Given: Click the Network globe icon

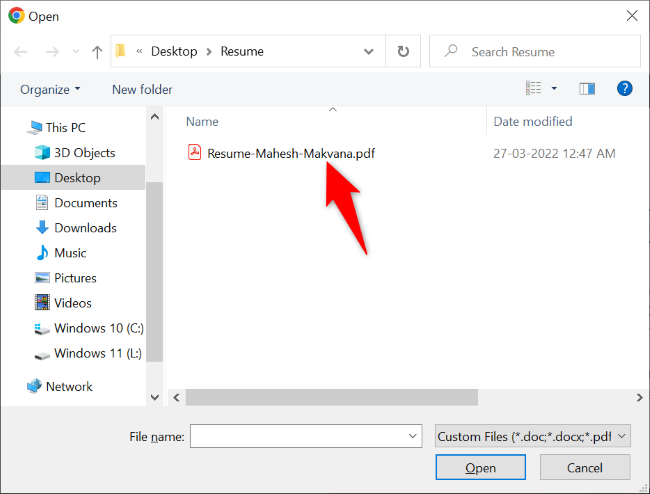Looking at the screenshot, I should pyautogui.click(x=34, y=386).
